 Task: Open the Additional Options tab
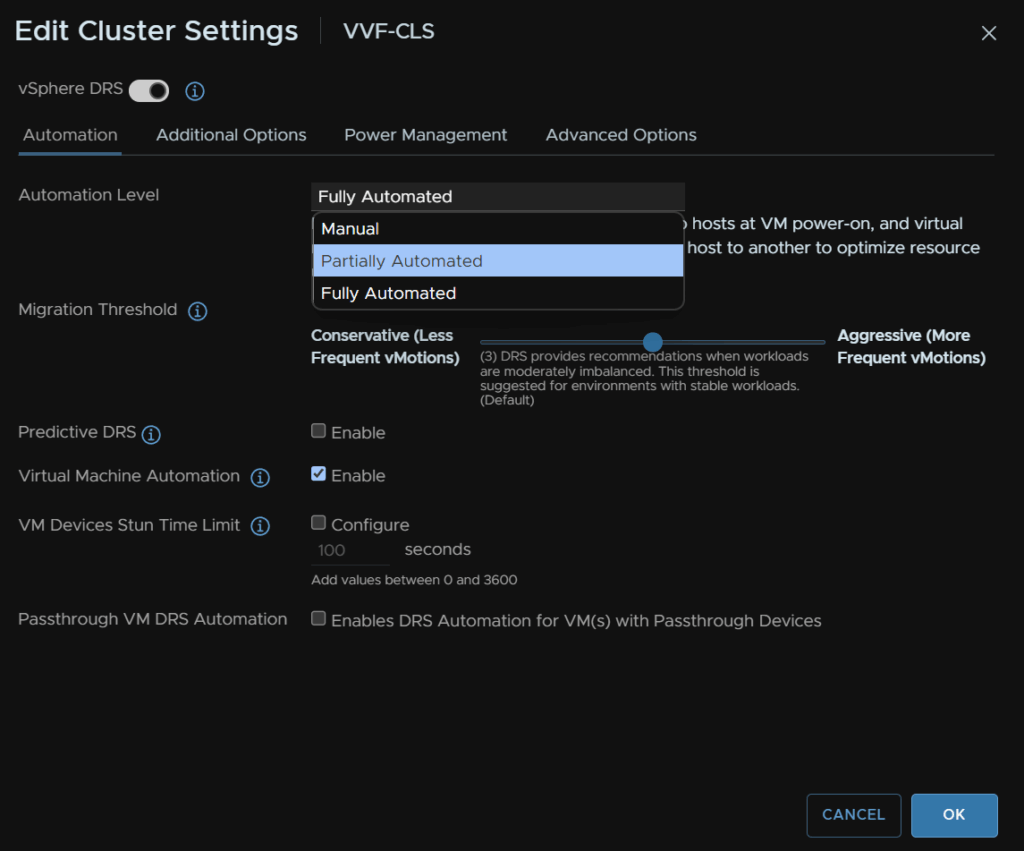pyautogui.click(x=231, y=135)
